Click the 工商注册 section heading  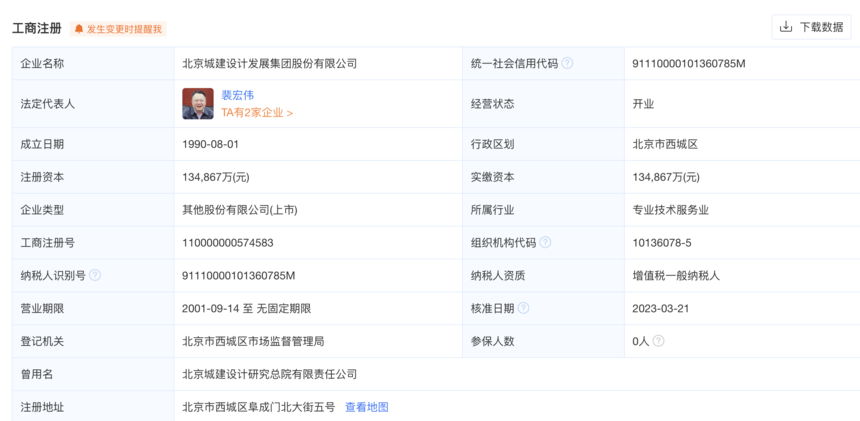[x=37, y=29]
